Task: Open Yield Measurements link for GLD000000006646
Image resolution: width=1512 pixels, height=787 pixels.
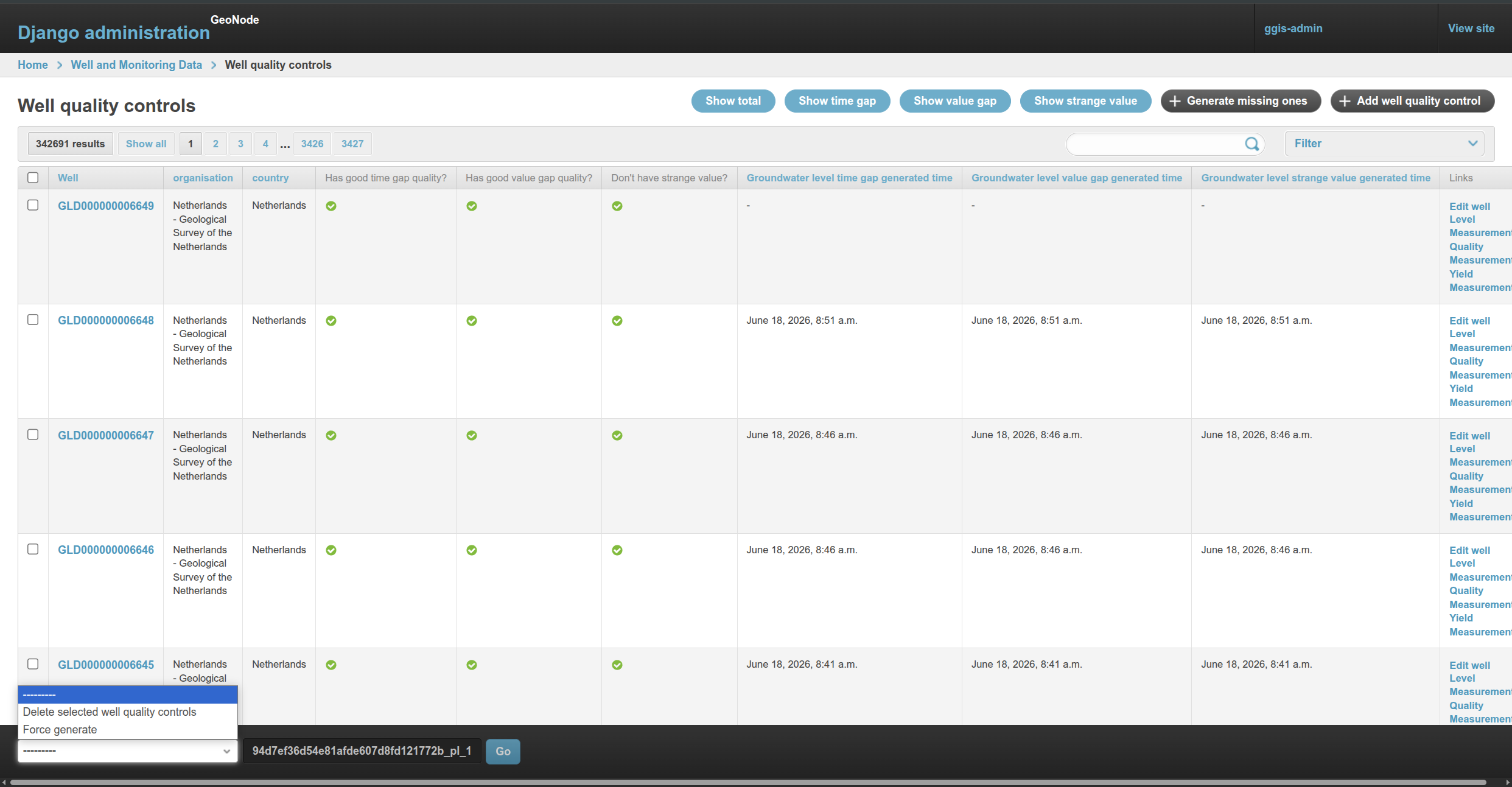Action: point(1479,625)
